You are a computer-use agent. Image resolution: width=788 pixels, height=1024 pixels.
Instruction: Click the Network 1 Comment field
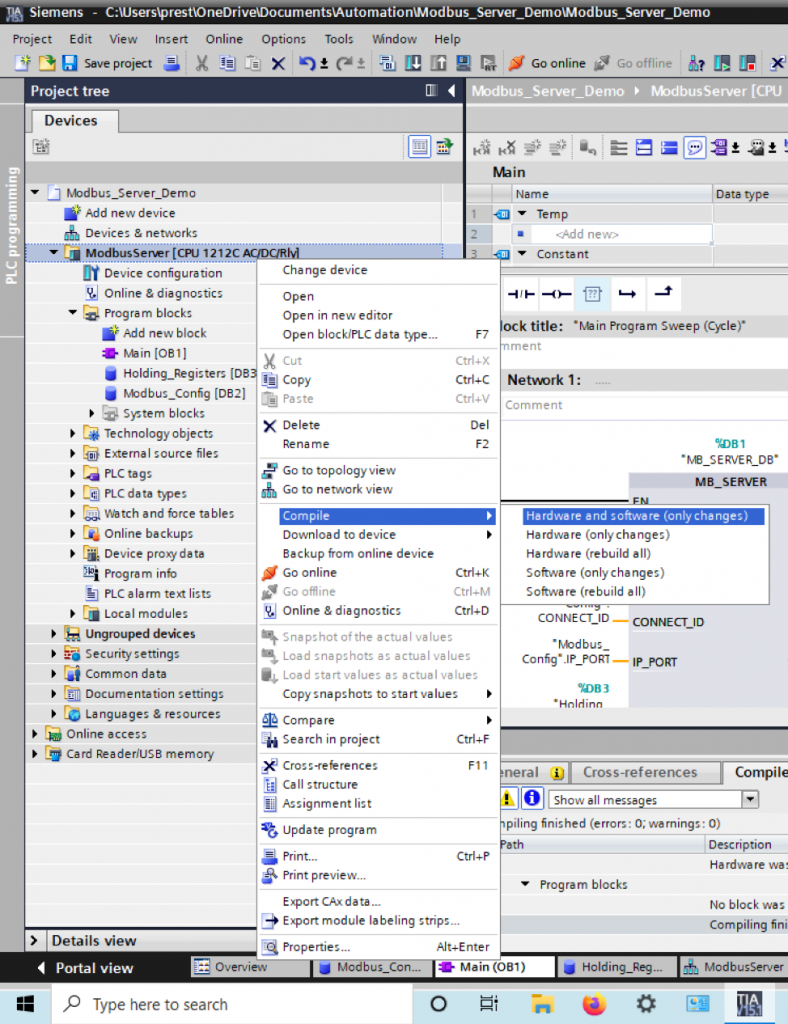[x=645, y=405]
